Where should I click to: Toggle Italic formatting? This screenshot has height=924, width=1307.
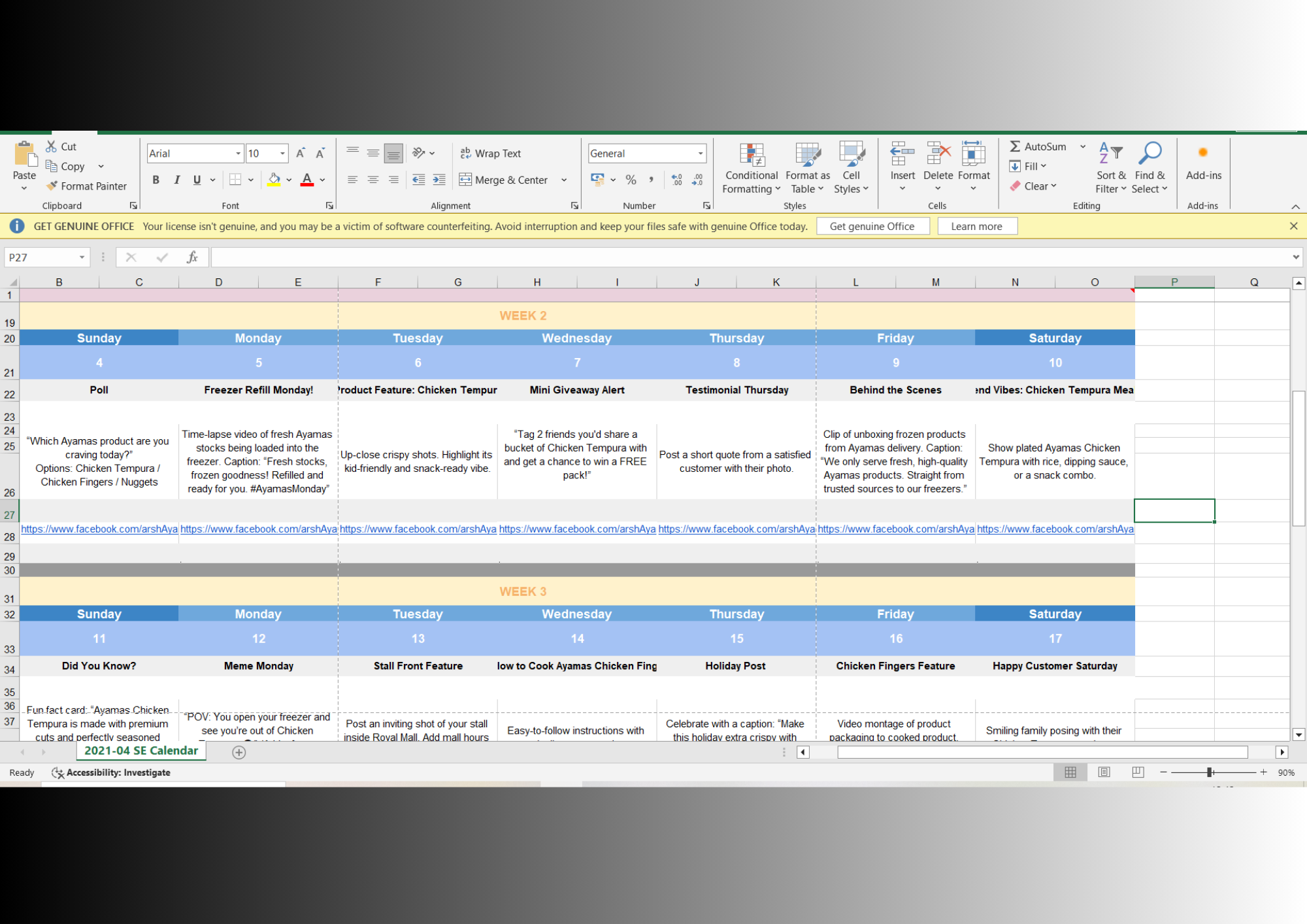click(x=176, y=180)
